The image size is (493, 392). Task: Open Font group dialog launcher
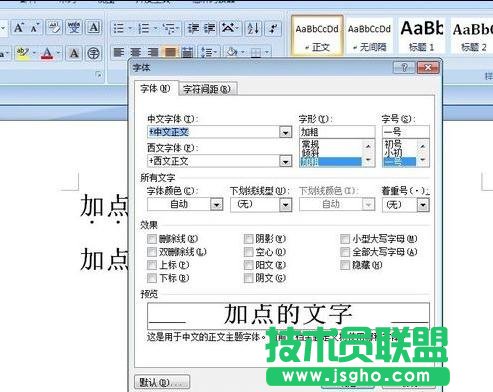pos(99,75)
